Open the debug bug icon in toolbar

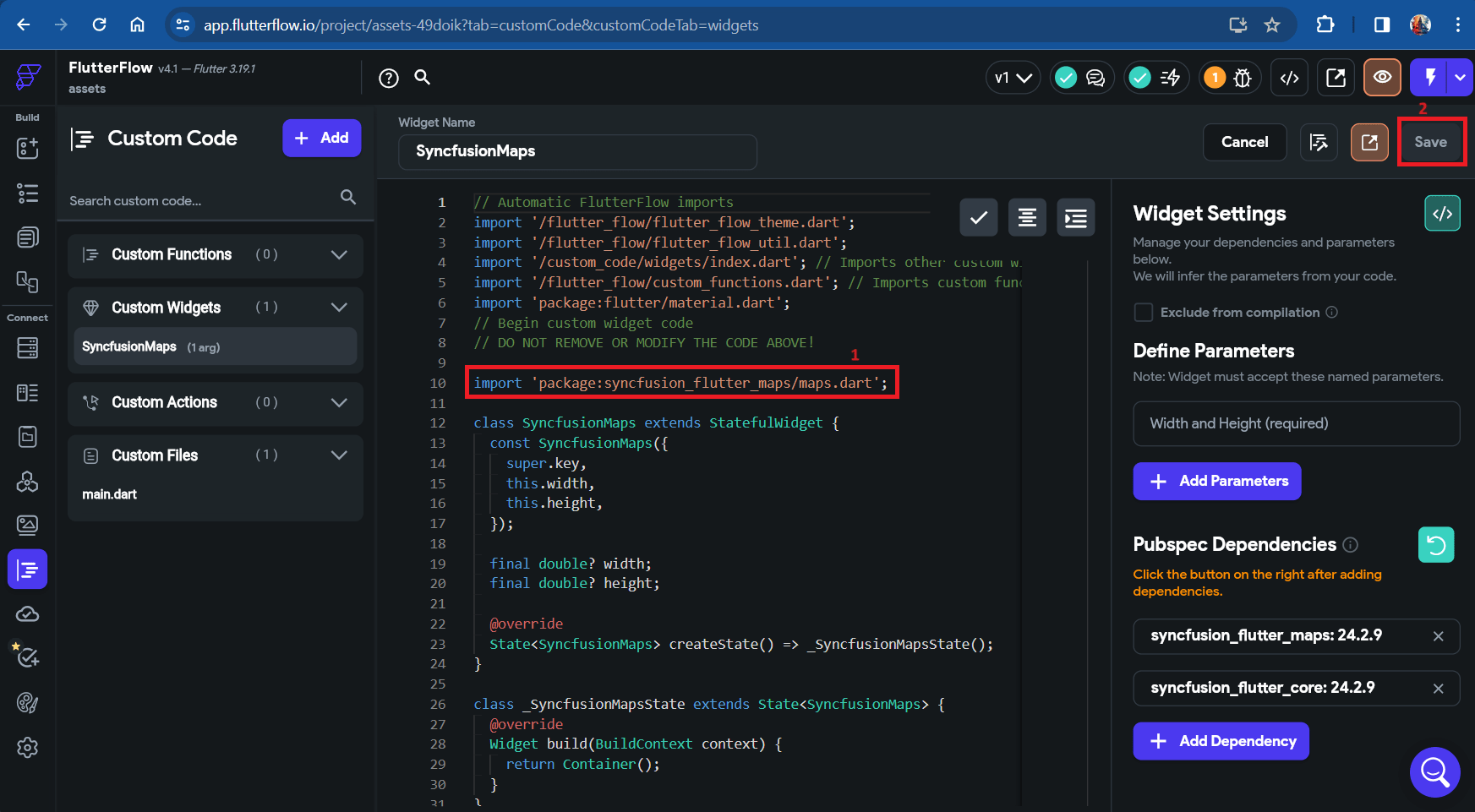[x=1242, y=78]
